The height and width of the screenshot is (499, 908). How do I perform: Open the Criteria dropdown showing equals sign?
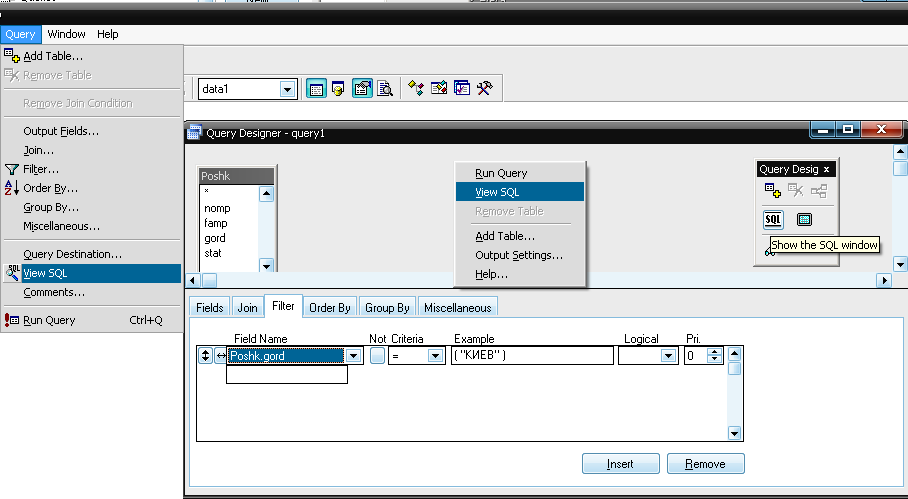(x=435, y=356)
